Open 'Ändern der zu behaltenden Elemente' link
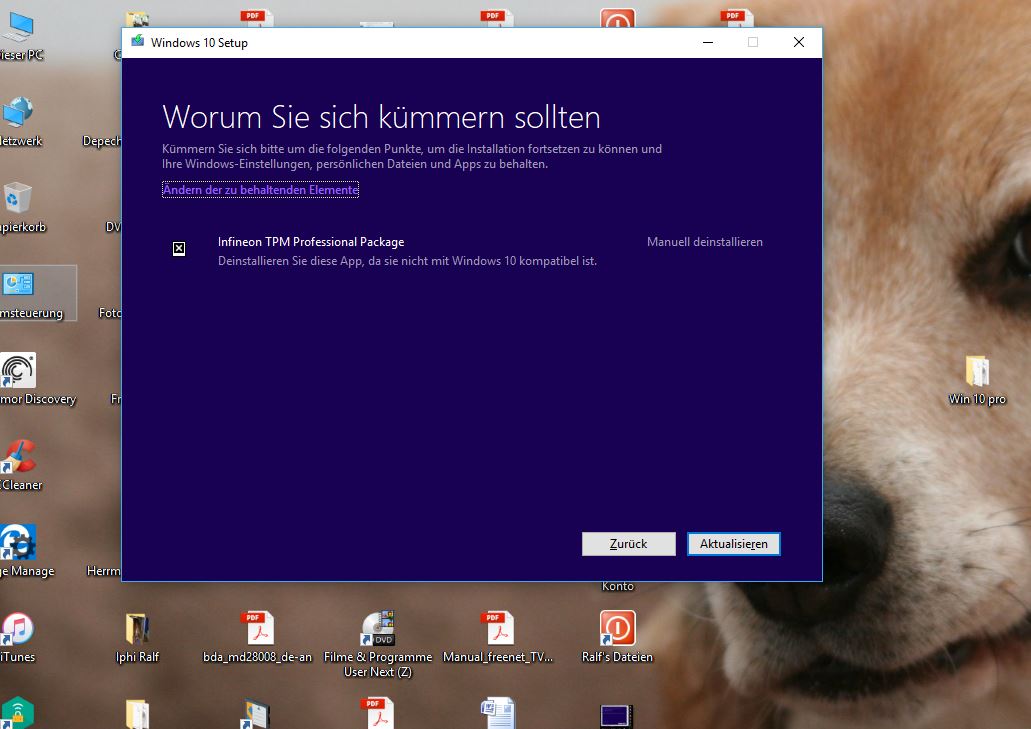1031x729 pixels. click(x=260, y=190)
